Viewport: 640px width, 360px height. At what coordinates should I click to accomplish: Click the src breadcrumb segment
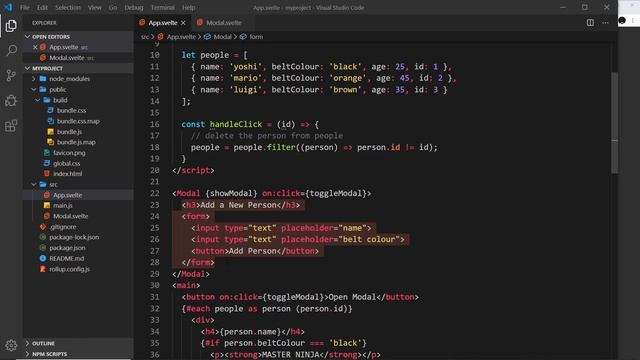pos(145,37)
